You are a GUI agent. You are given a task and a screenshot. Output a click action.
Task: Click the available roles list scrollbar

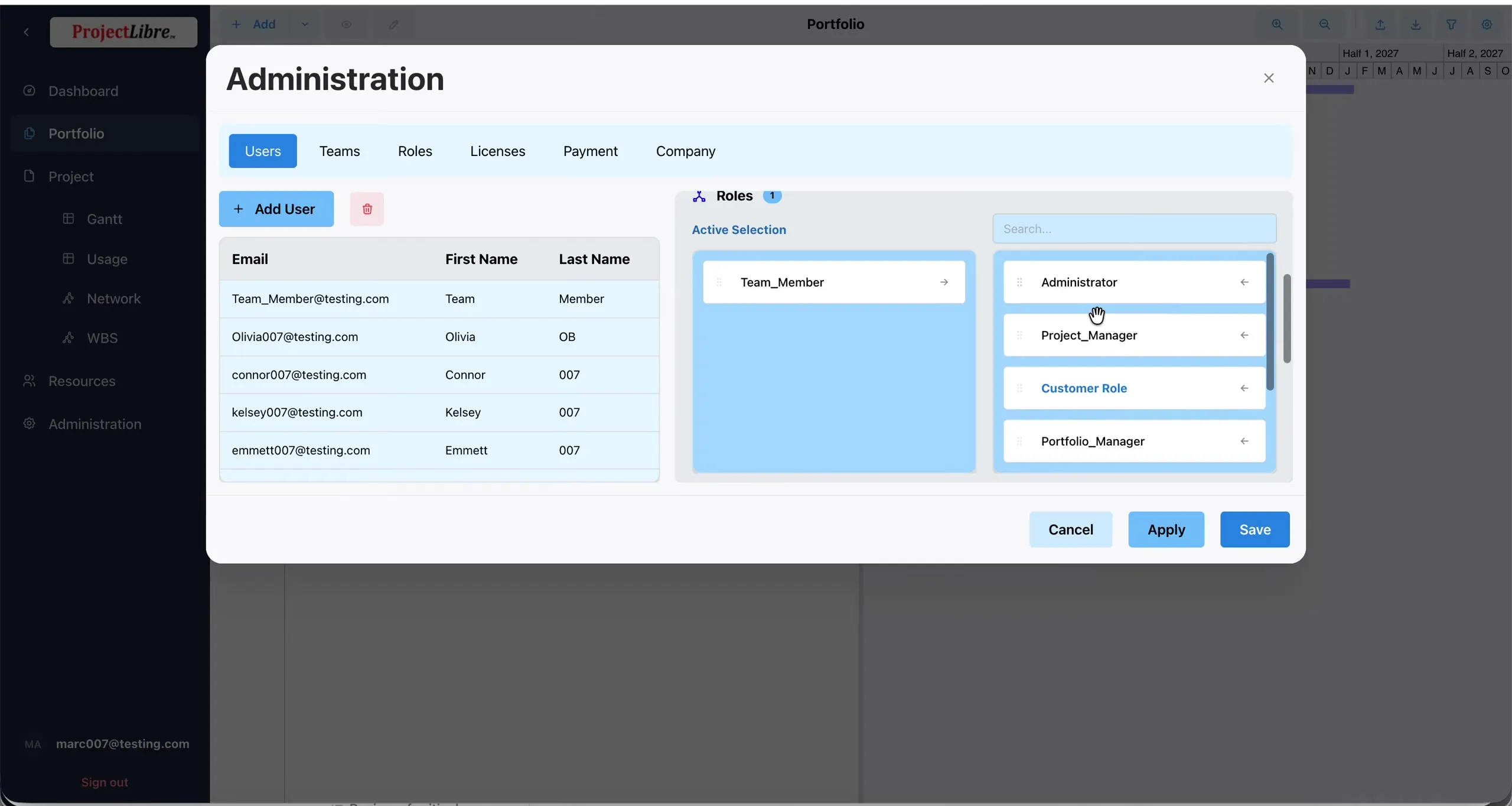pyautogui.click(x=1270, y=322)
